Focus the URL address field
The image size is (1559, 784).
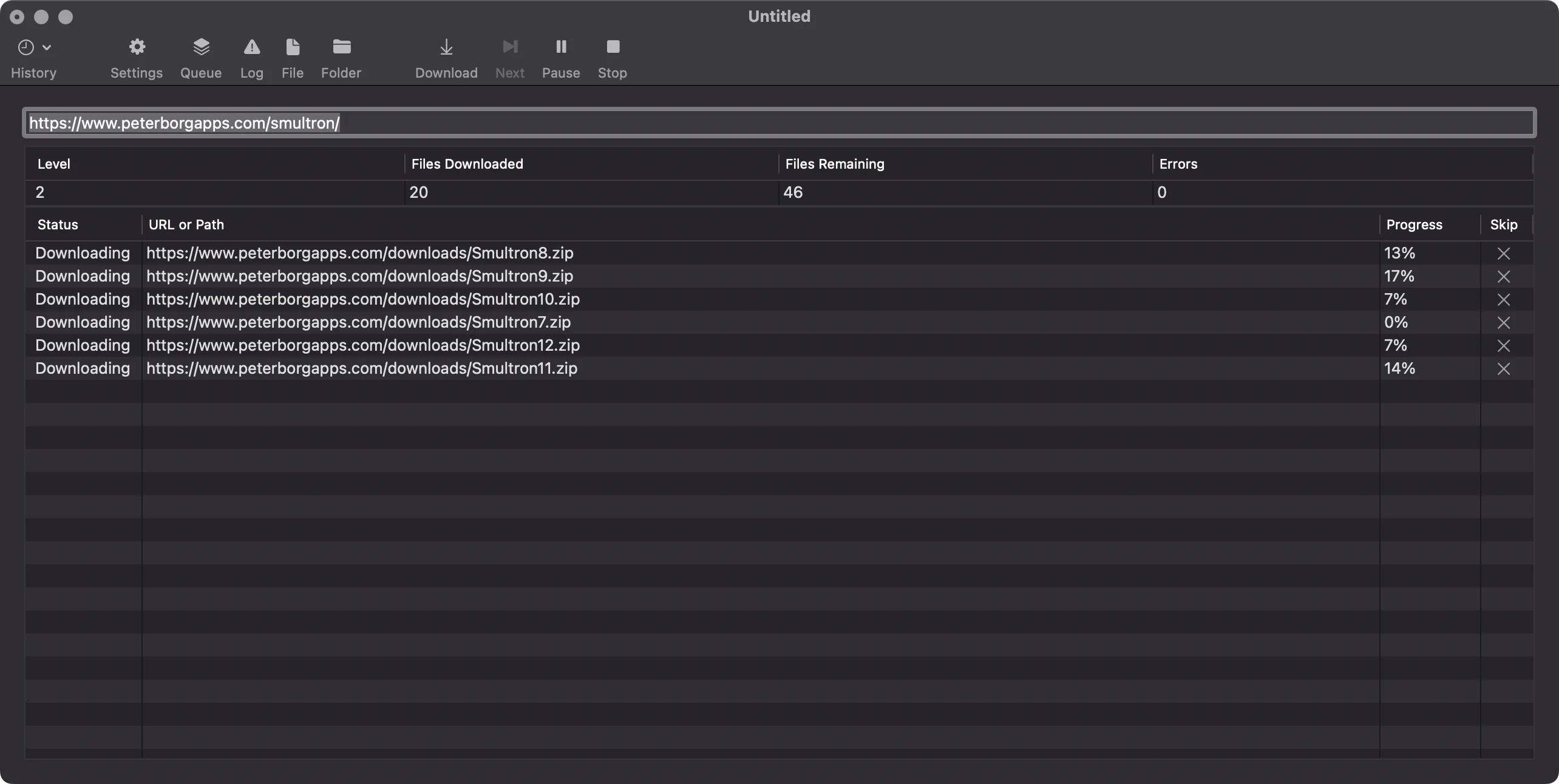[779, 123]
